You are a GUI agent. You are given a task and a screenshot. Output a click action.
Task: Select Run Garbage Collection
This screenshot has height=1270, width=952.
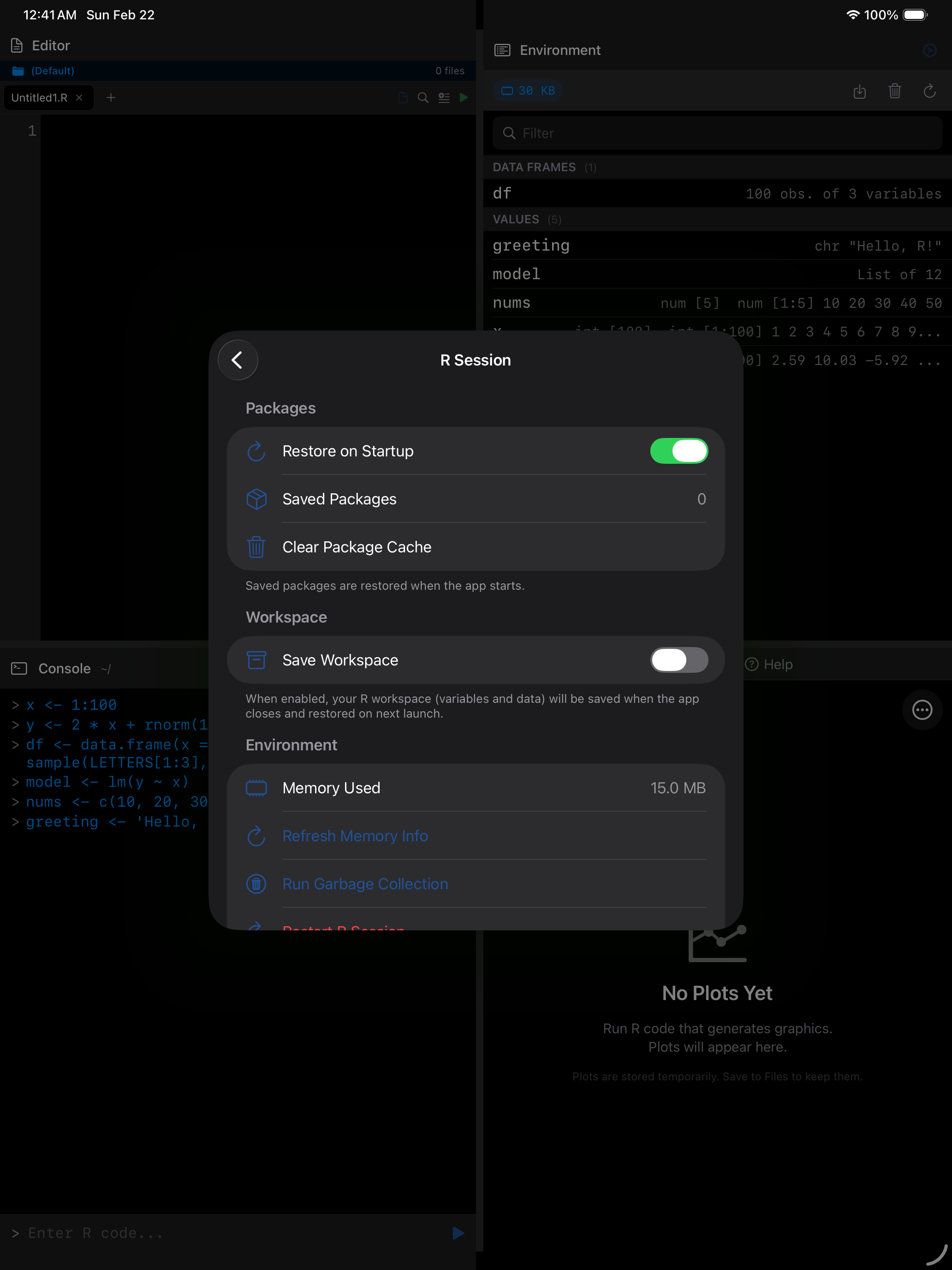(x=365, y=884)
